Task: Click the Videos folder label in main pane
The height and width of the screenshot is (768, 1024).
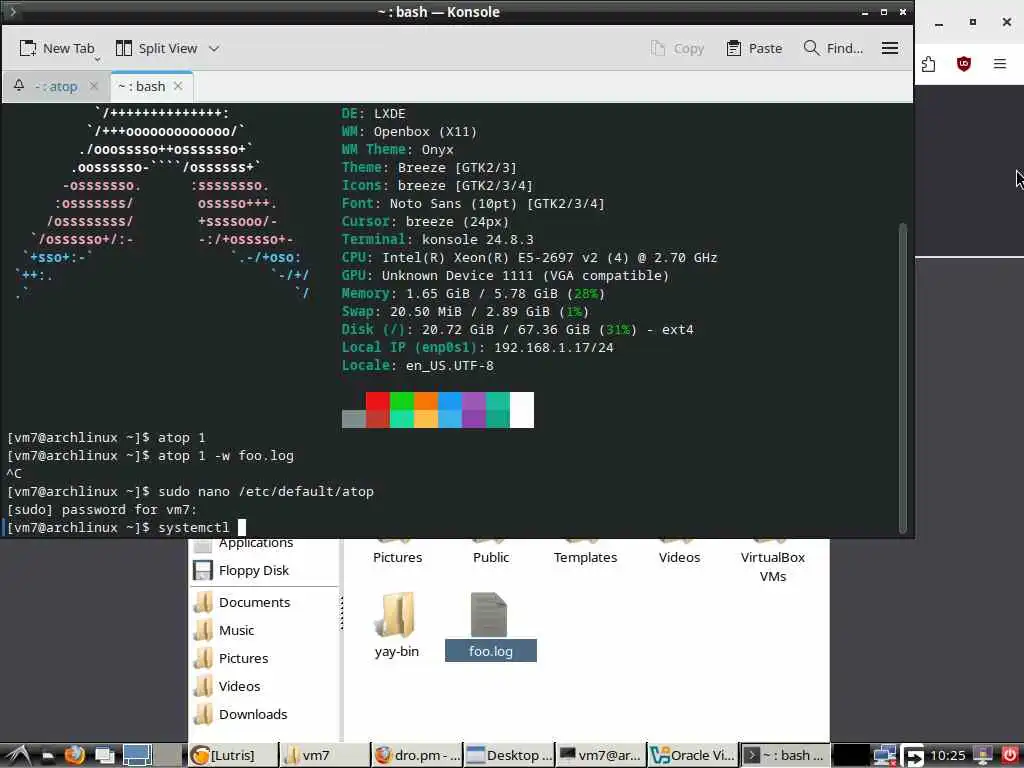Action: click(x=679, y=557)
